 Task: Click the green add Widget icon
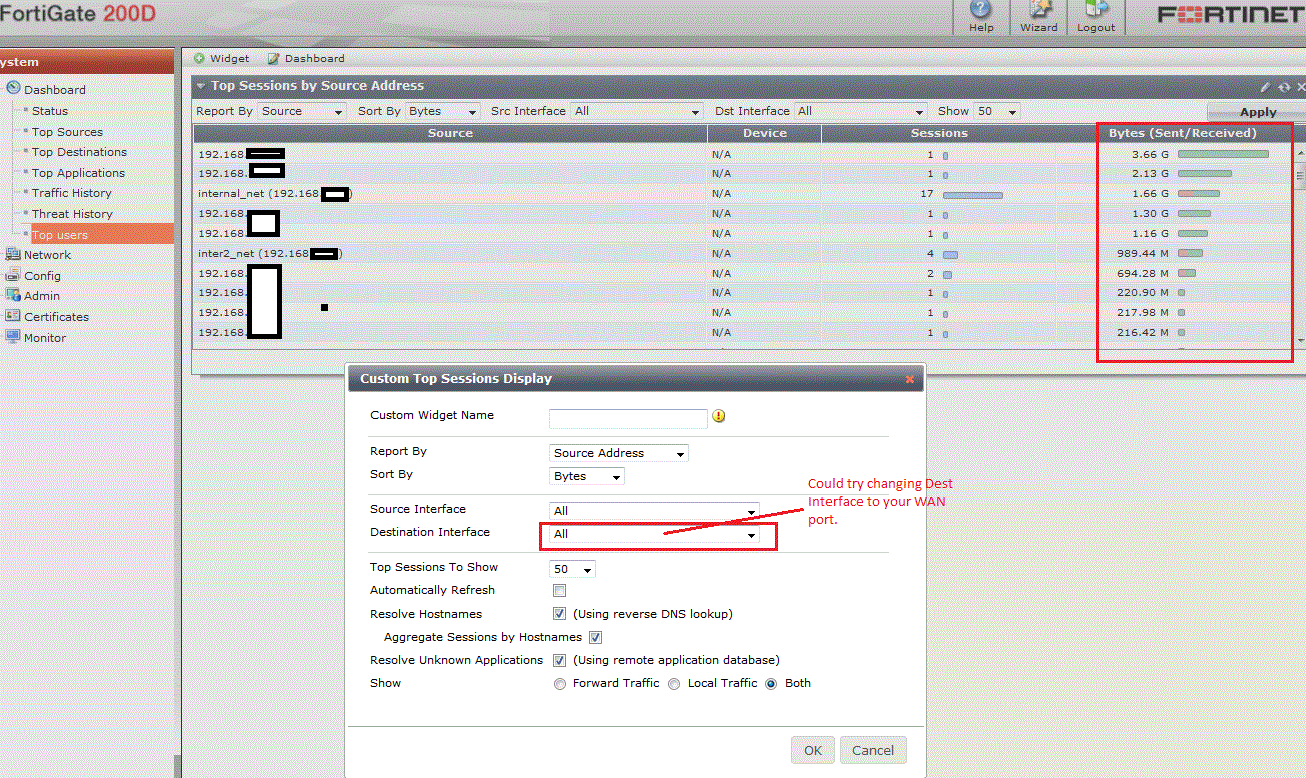click(x=199, y=58)
